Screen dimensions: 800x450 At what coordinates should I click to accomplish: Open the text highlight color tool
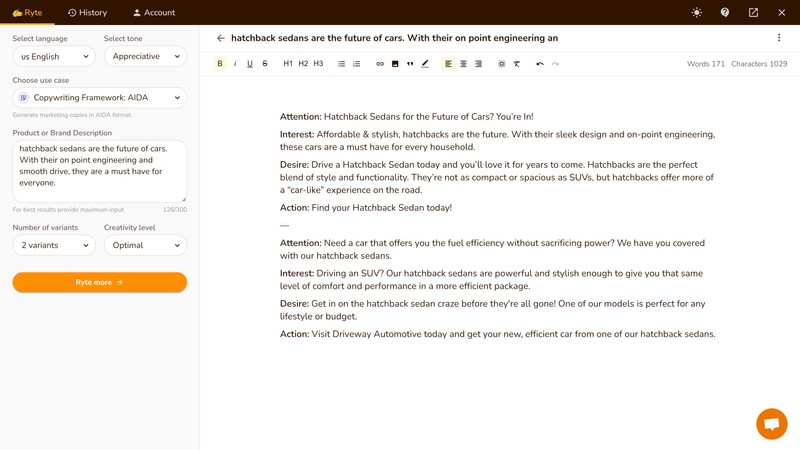coord(425,64)
